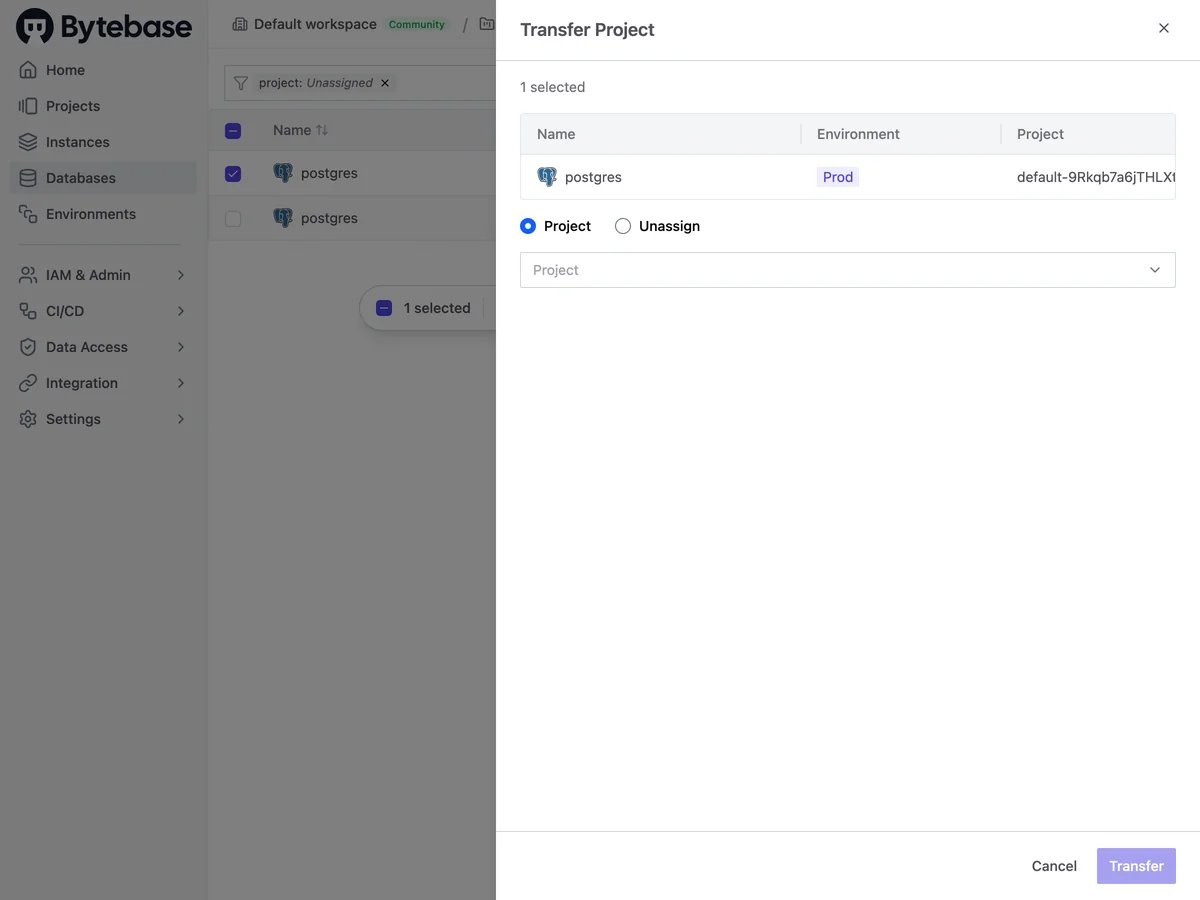Click the Community plan badge

click(x=417, y=24)
